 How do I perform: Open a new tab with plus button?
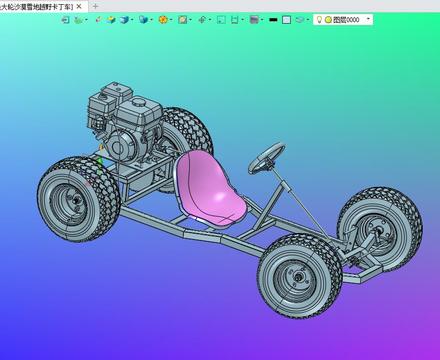[95, 6]
